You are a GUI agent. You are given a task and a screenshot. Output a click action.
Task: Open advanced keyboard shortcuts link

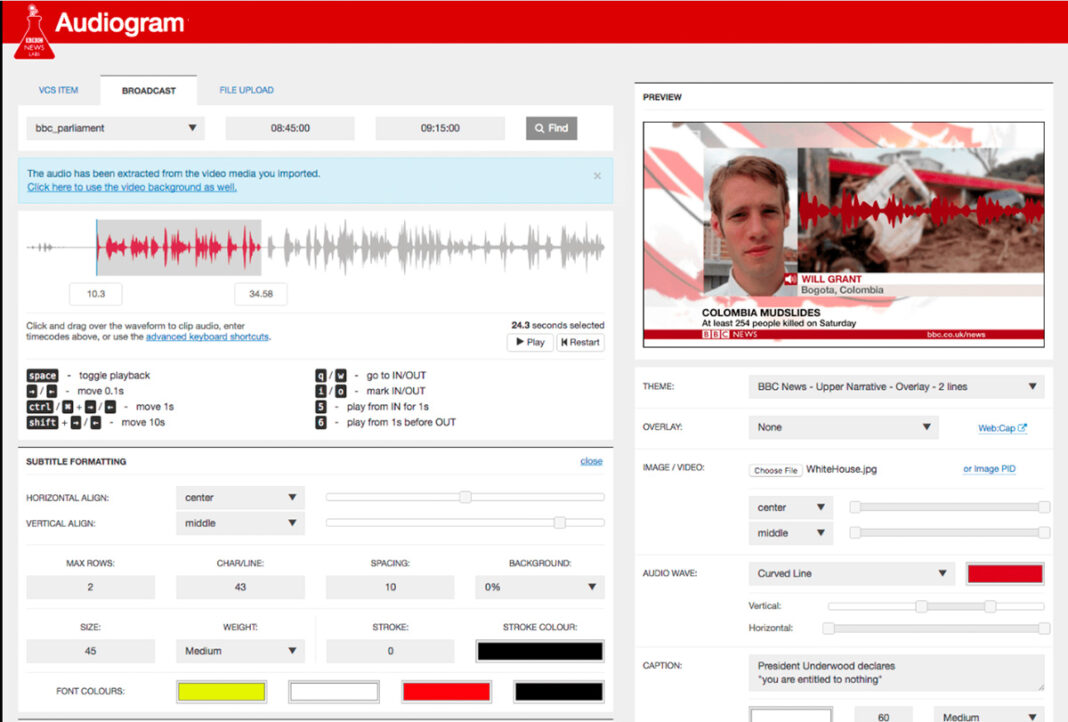(207, 337)
